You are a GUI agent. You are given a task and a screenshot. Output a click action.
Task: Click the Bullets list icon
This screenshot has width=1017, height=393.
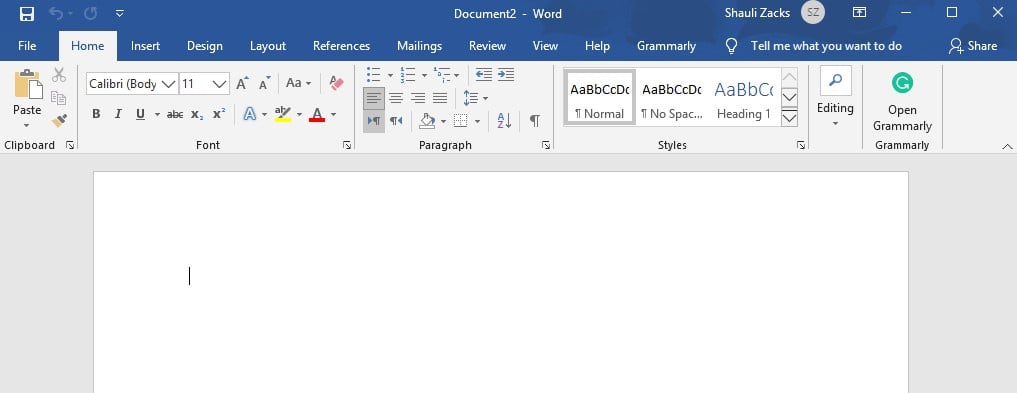click(374, 75)
